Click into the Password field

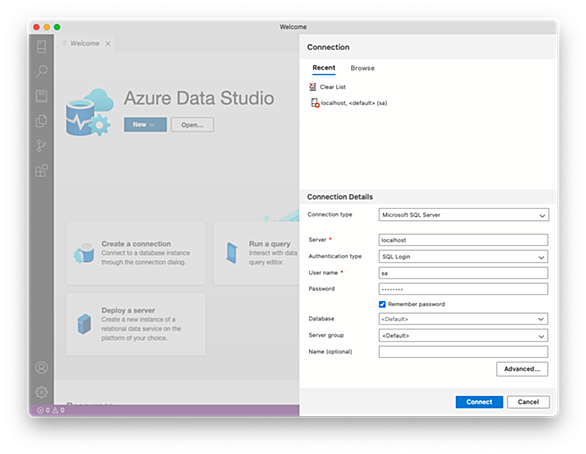[x=463, y=289]
